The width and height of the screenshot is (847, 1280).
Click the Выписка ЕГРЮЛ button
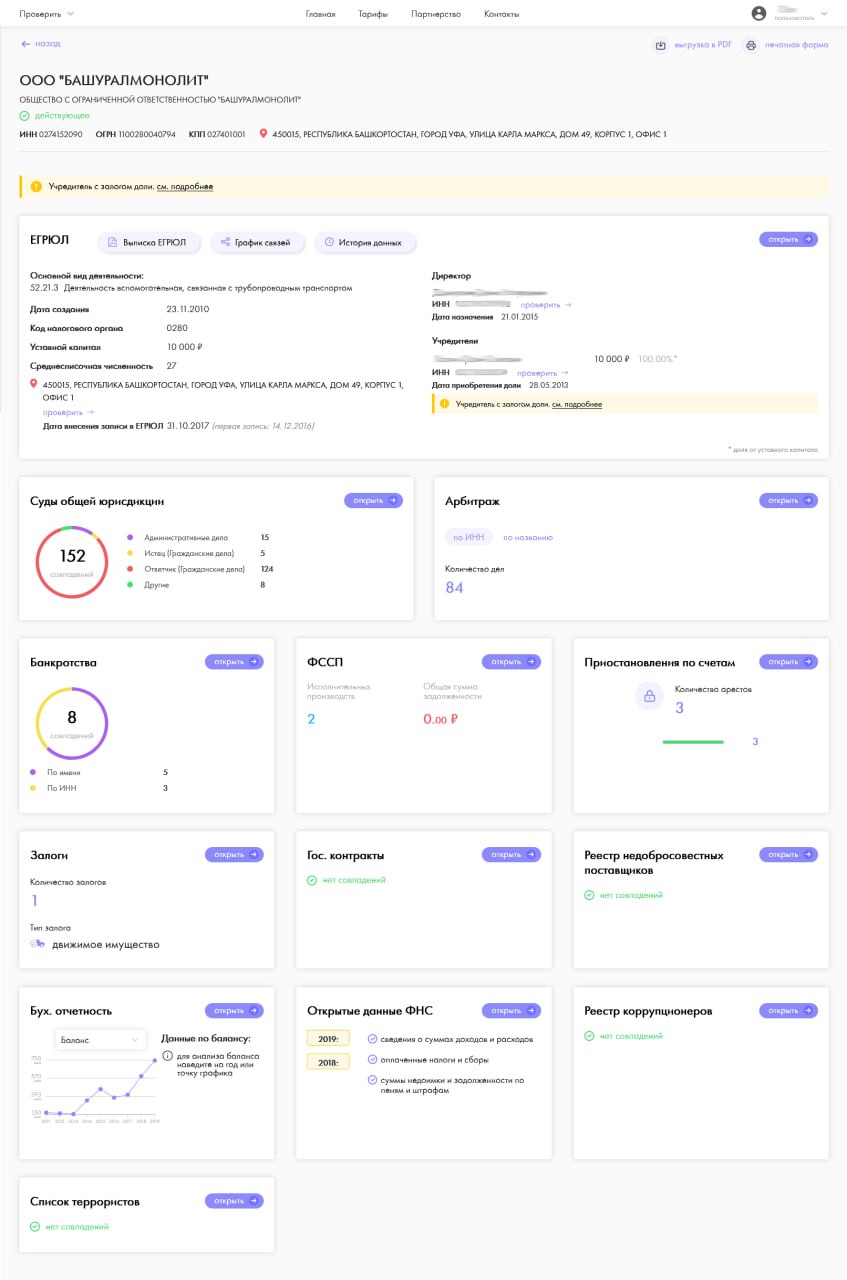pyautogui.click(x=149, y=242)
